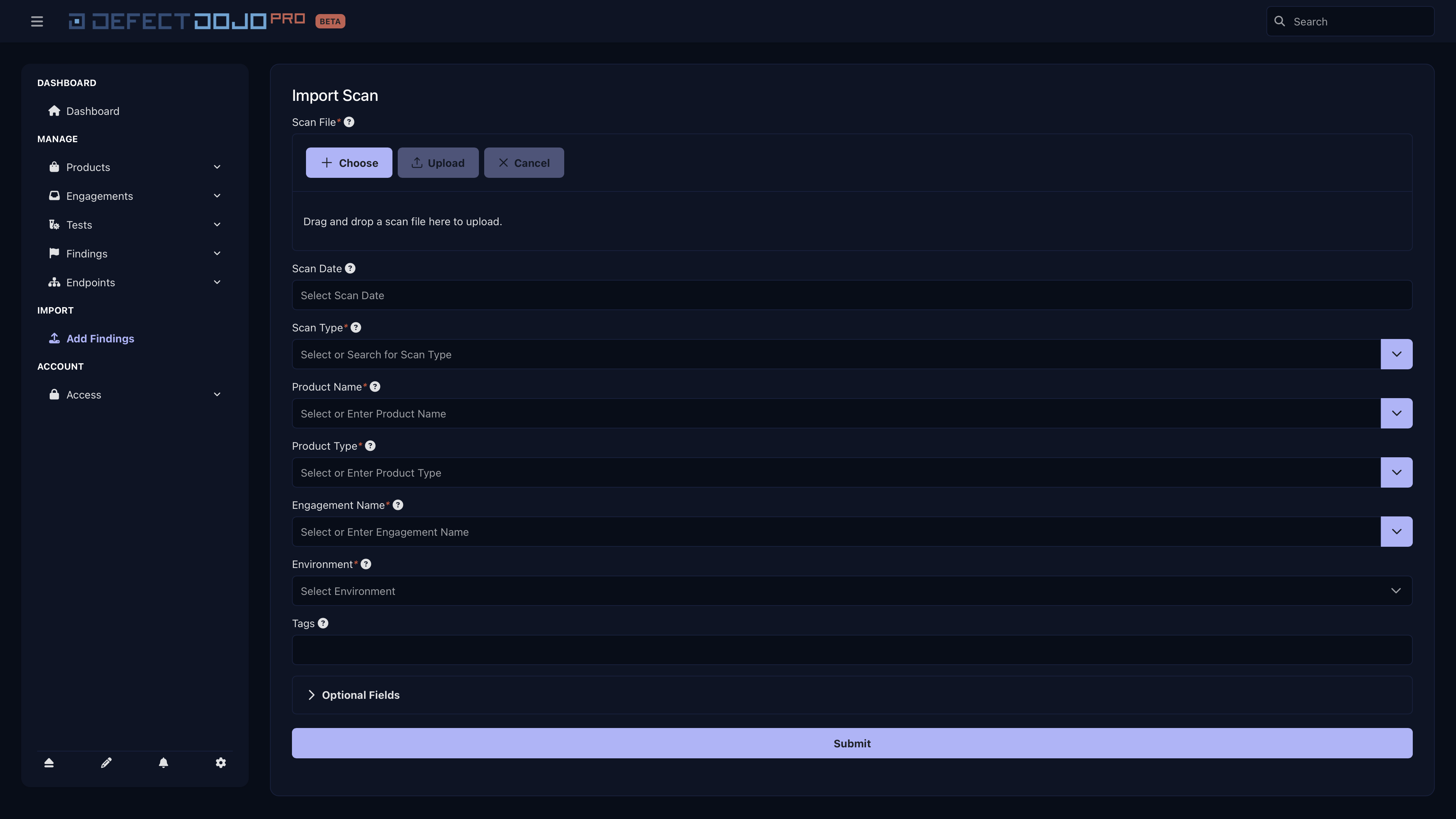
Task: Click help icon beside Tags label
Action: click(x=323, y=623)
